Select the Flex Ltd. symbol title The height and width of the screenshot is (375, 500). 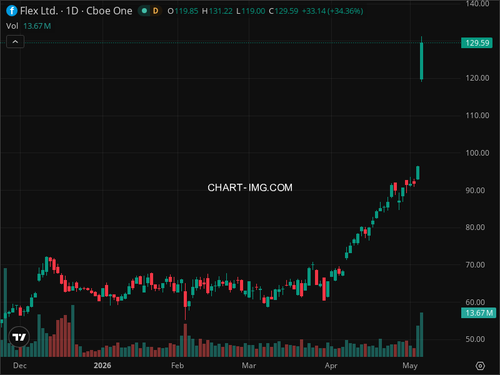point(39,11)
